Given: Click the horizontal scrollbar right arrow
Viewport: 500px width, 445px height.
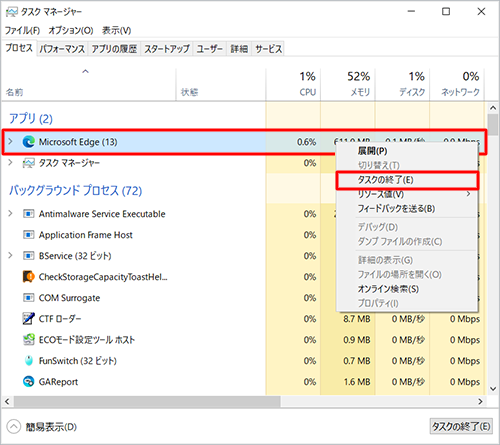Looking at the screenshot, I should click(x=480, y=401).
